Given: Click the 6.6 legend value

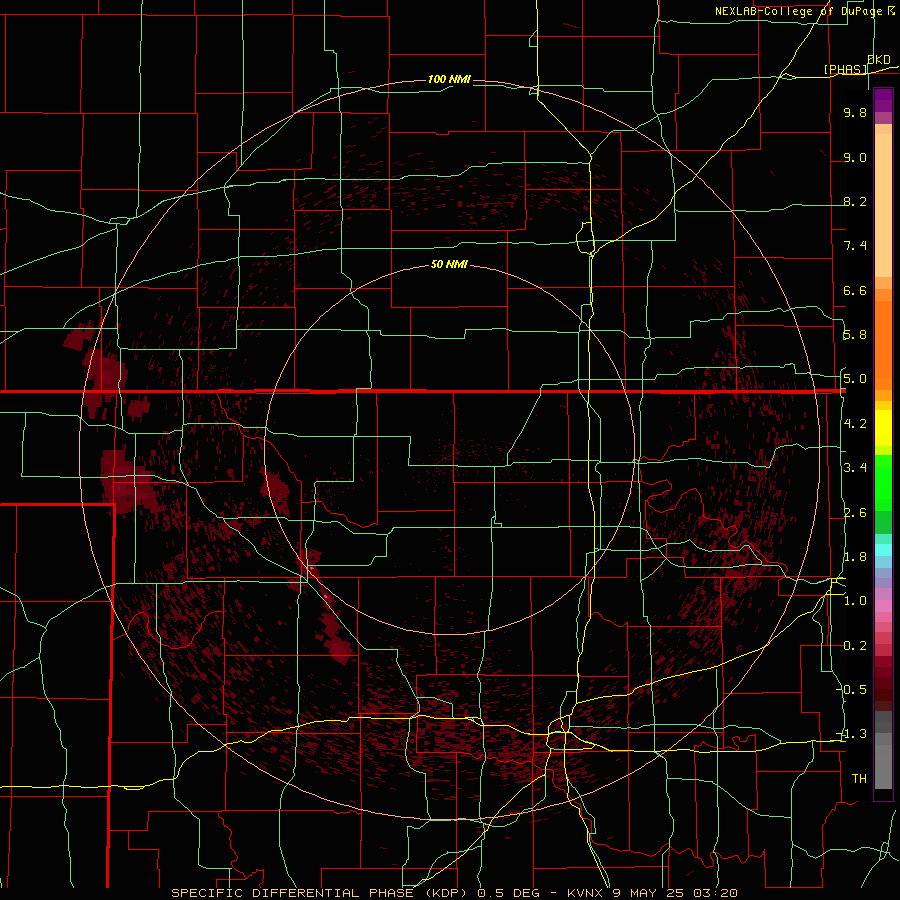Looking at the screenshot, I should pyautogui.click(x=855, y=290).
